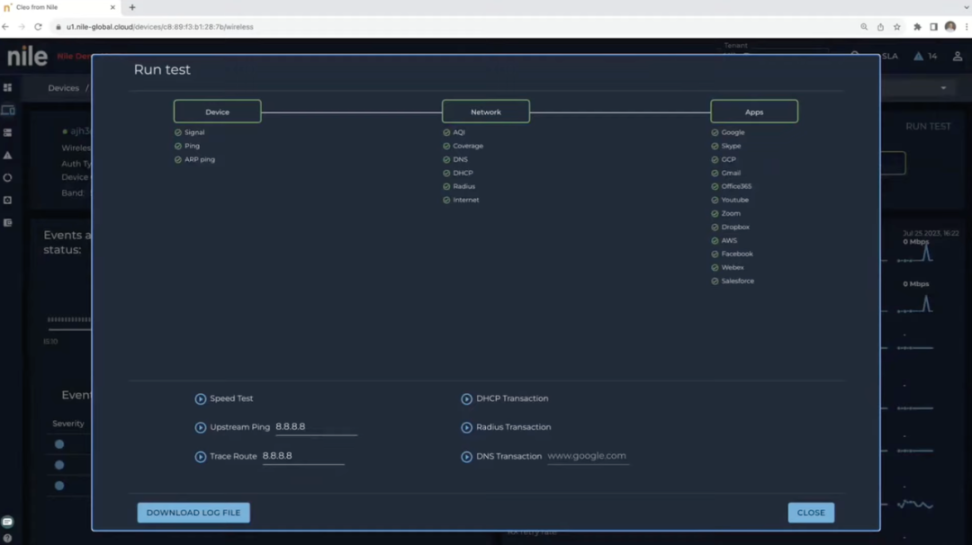Edit the Upstream Ping address field
Image resolution: width=972 pixels, height=545 pixels.
[x=315, y=427]
